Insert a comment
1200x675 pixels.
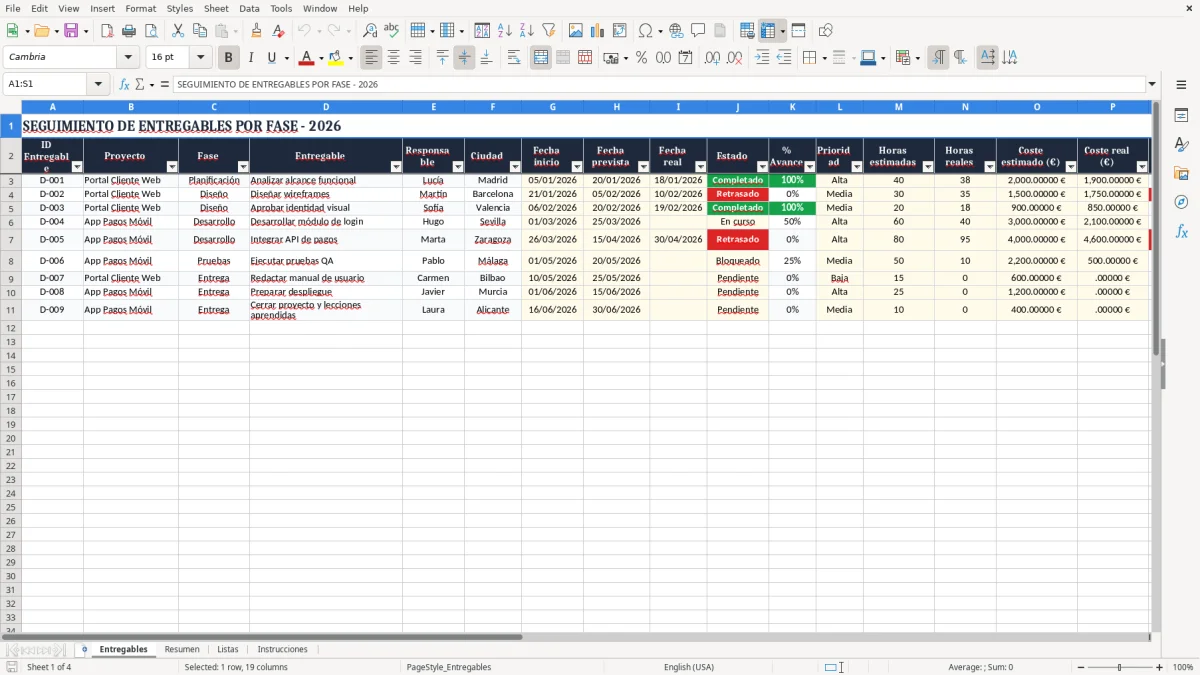click(x=698, y=31)
